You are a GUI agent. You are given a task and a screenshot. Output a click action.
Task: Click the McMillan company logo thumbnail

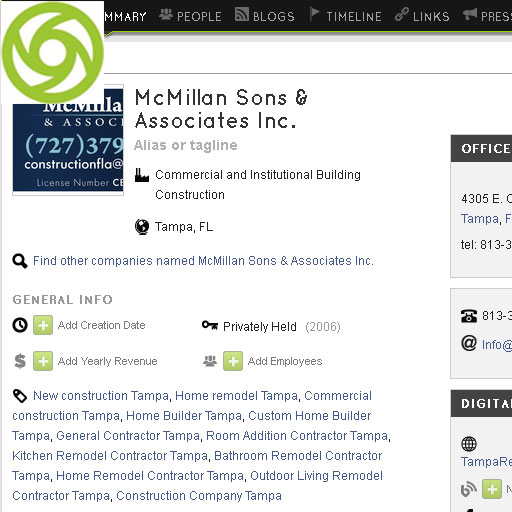pos(68,140)
